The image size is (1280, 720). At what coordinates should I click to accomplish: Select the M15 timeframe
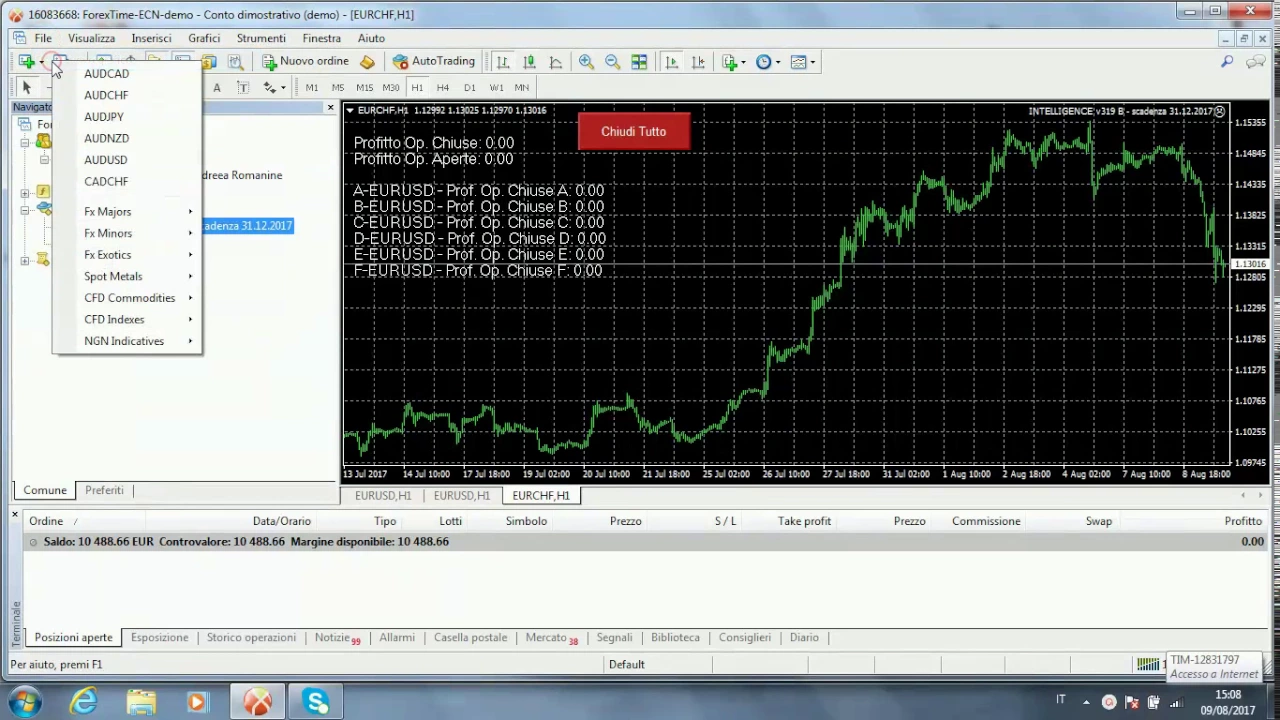(364, 88)
